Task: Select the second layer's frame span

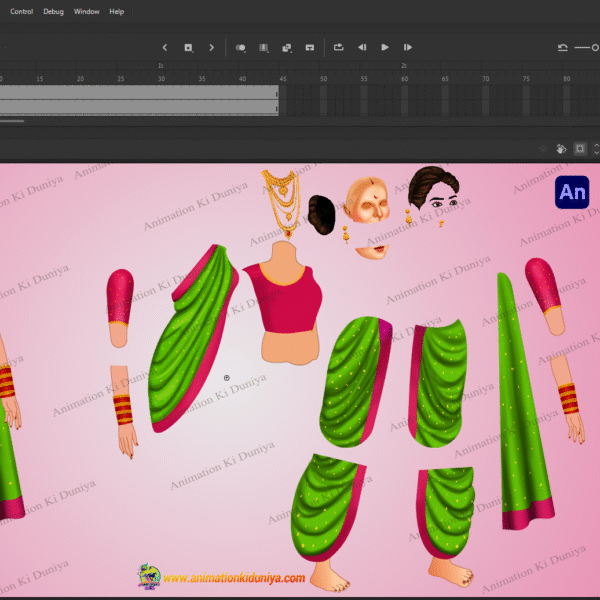Action: tap(139, 108)
